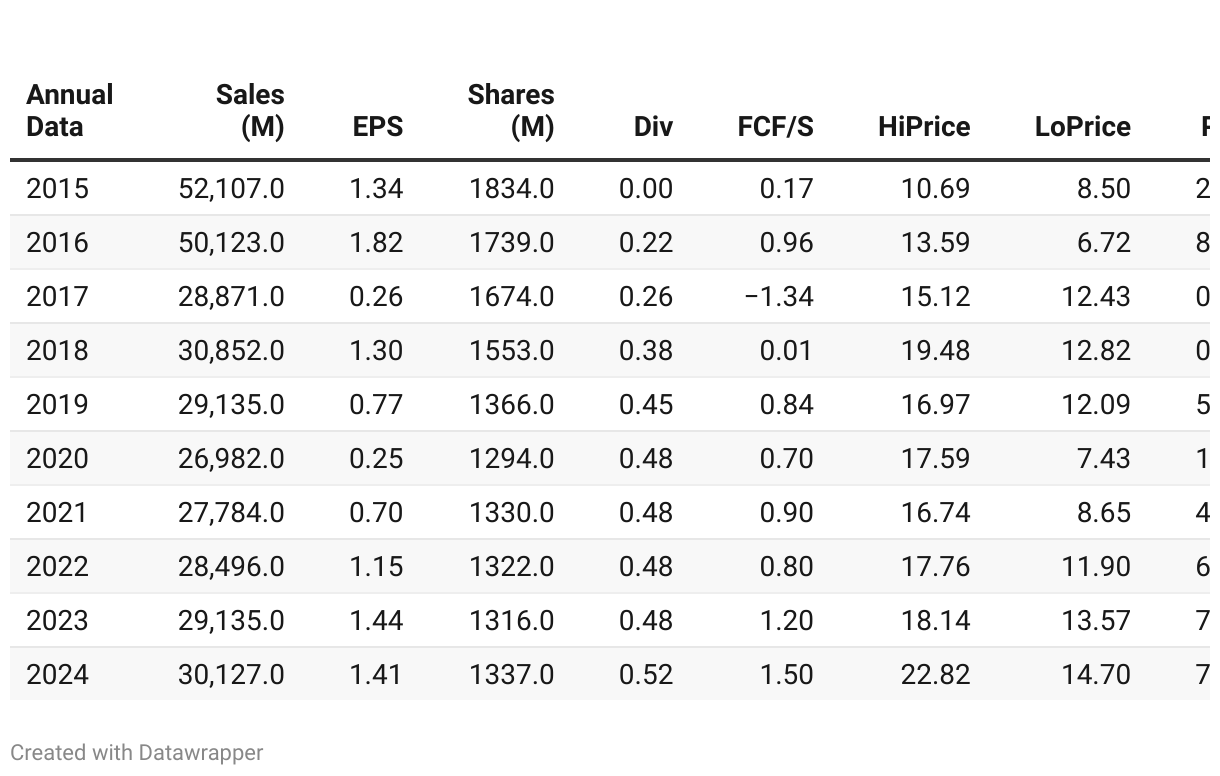Select the Div column header
The image size is (1220, 776).
point(653,127)
